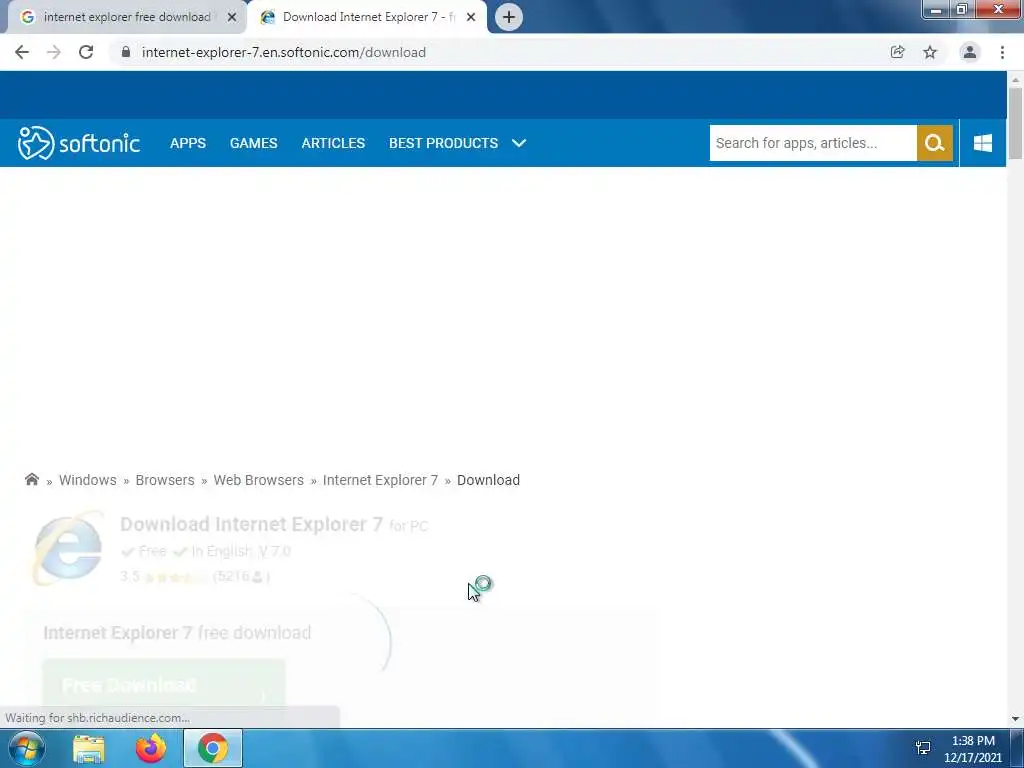Click the network icon in system tray
The image size is (1024, 768).
coord(923,748)
